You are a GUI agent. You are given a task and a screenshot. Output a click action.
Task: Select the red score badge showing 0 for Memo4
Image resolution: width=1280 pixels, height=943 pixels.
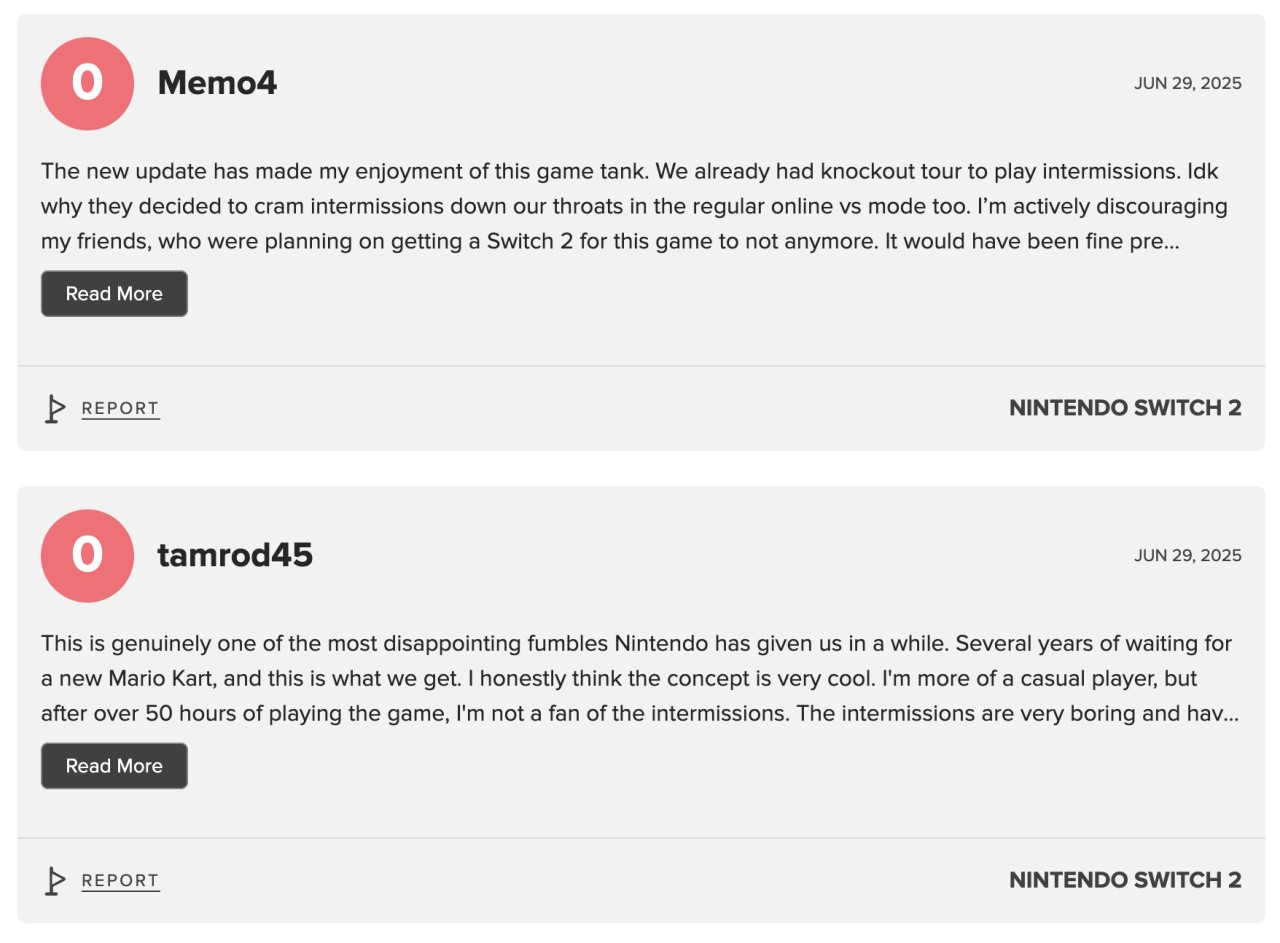87,84
